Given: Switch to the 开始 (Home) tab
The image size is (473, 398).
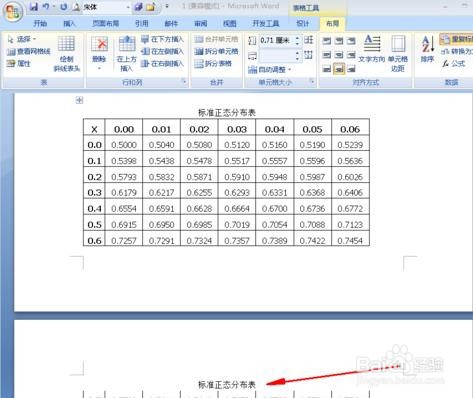Looking at the screenshot, I should [x=40, y=23].
